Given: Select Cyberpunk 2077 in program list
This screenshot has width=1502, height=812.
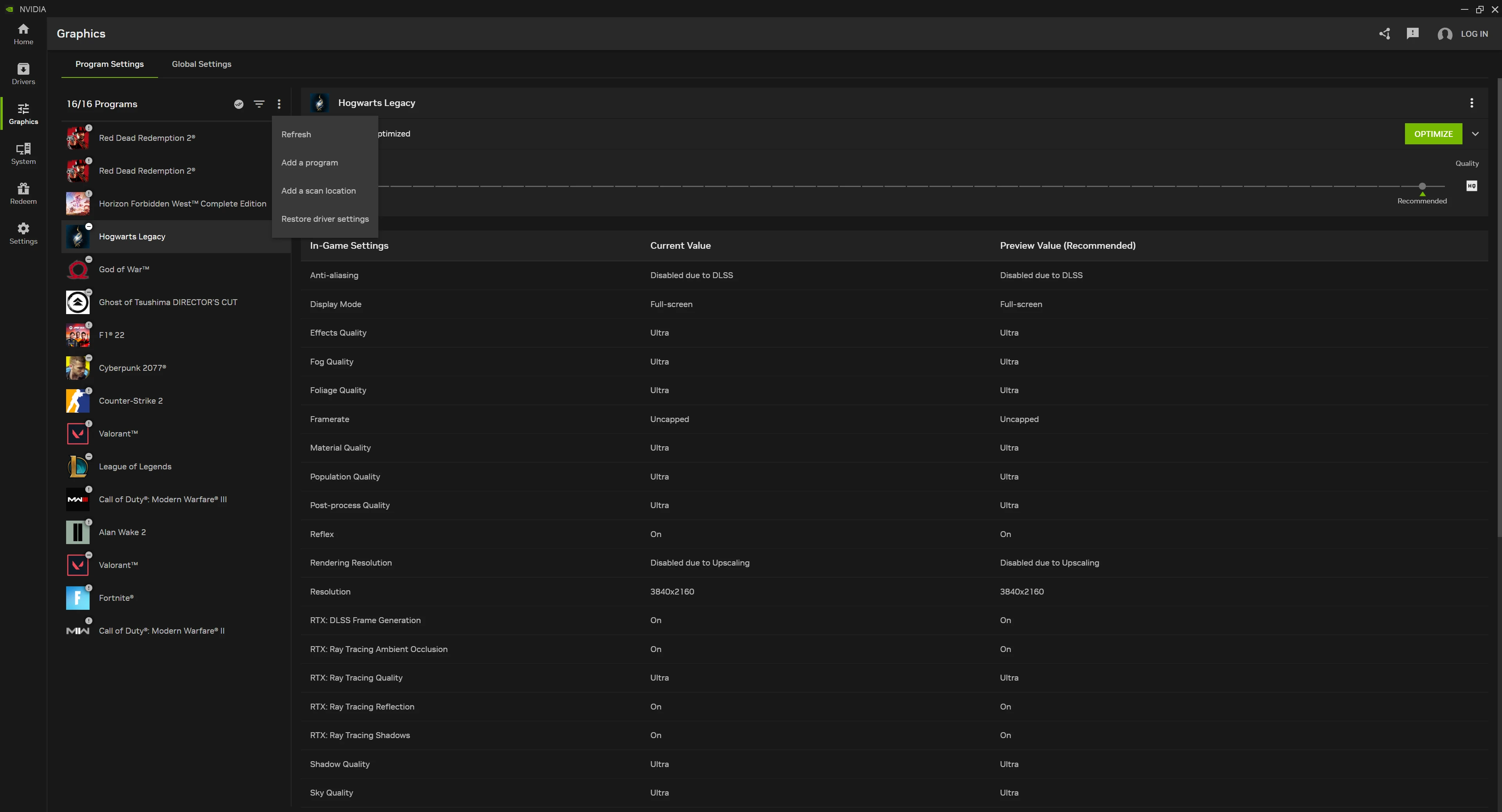Looking at the screenshot, I should (132, 368).
